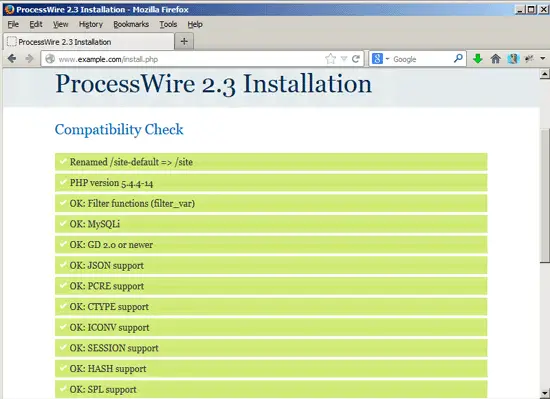Click the add-on icon next to Home
Viewport: 550px width, 399px height.
(513, 59)
